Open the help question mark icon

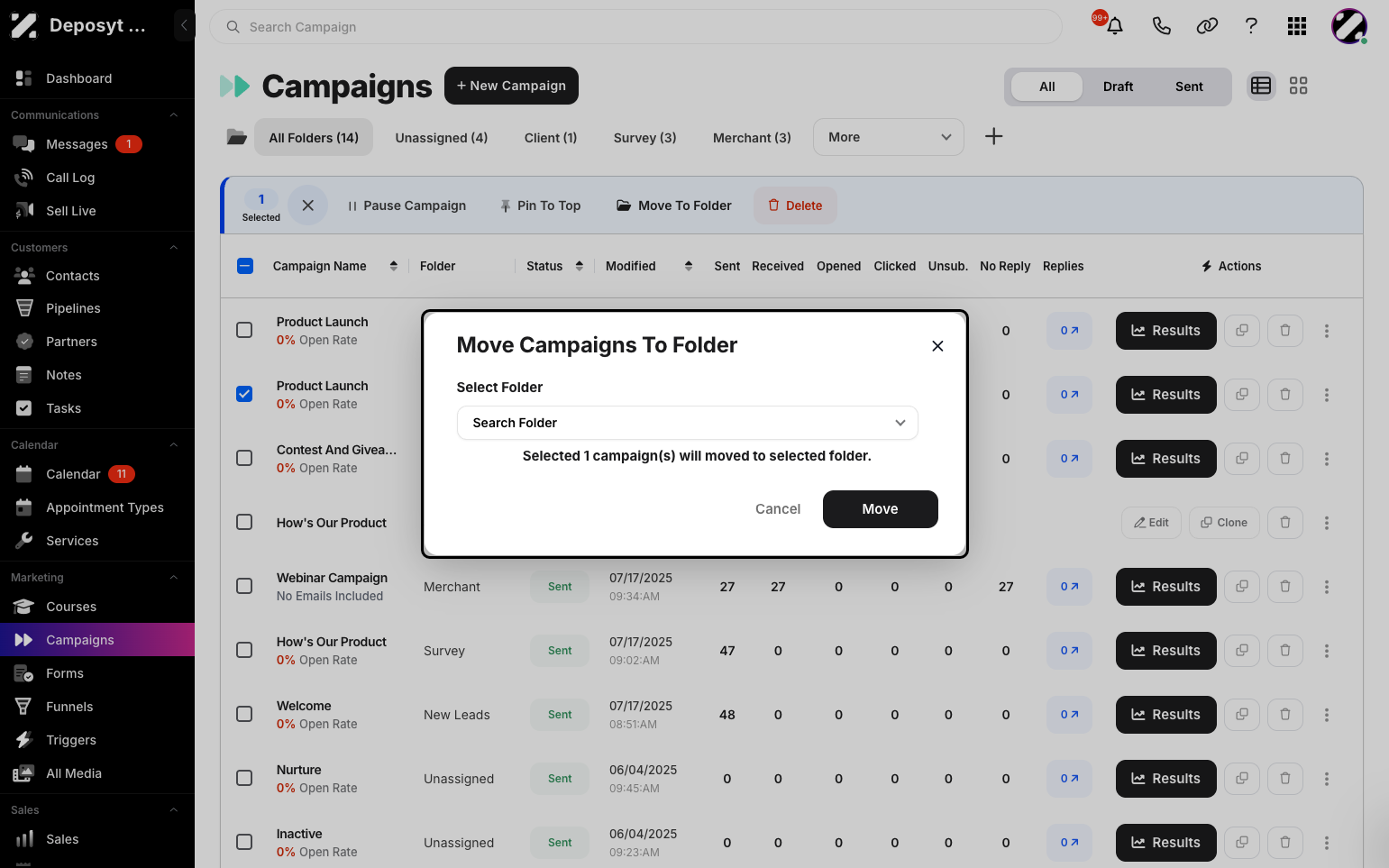(1251, 26)
